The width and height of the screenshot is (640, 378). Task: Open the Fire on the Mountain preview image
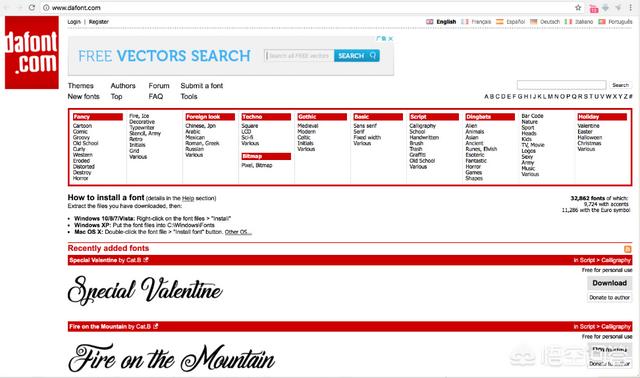pyautogui.click(x=171, y=358)
